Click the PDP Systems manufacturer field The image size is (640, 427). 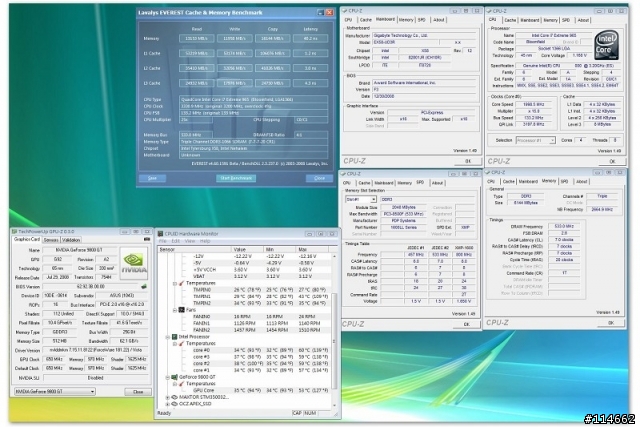pos(403,220)
